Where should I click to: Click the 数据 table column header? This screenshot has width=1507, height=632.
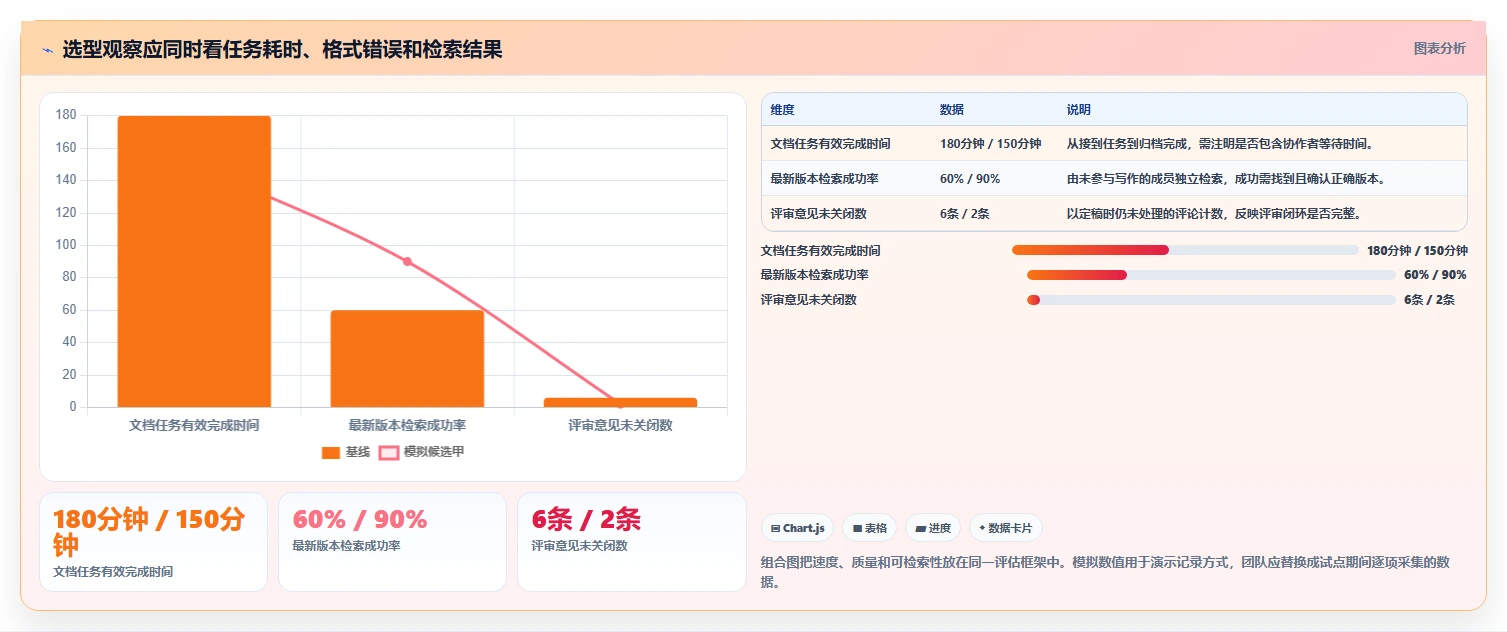point(952,110)
